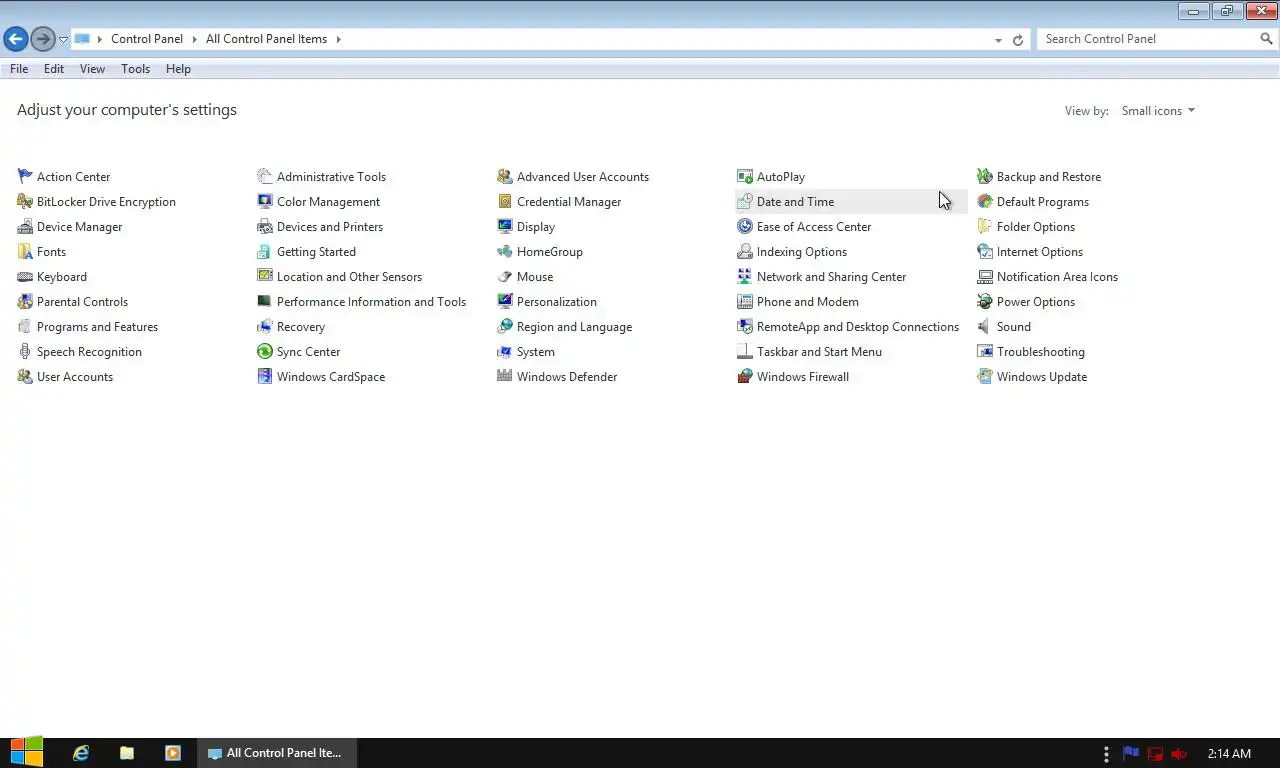Launch Internet Explorer from the taskbar
The width and height of the screenshot is (1280, 768).
pos(81,753)
